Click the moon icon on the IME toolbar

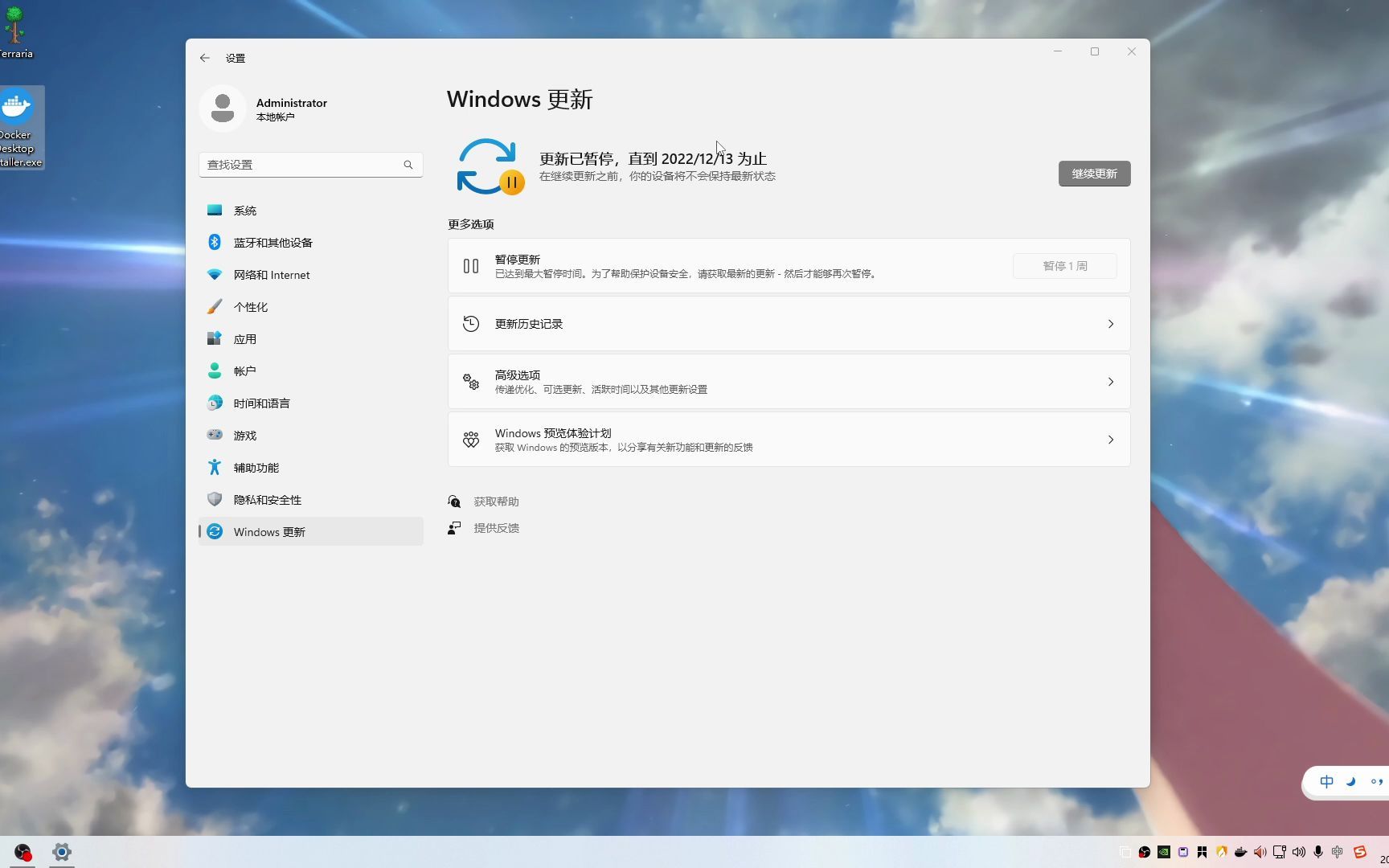pos(1351,781)
